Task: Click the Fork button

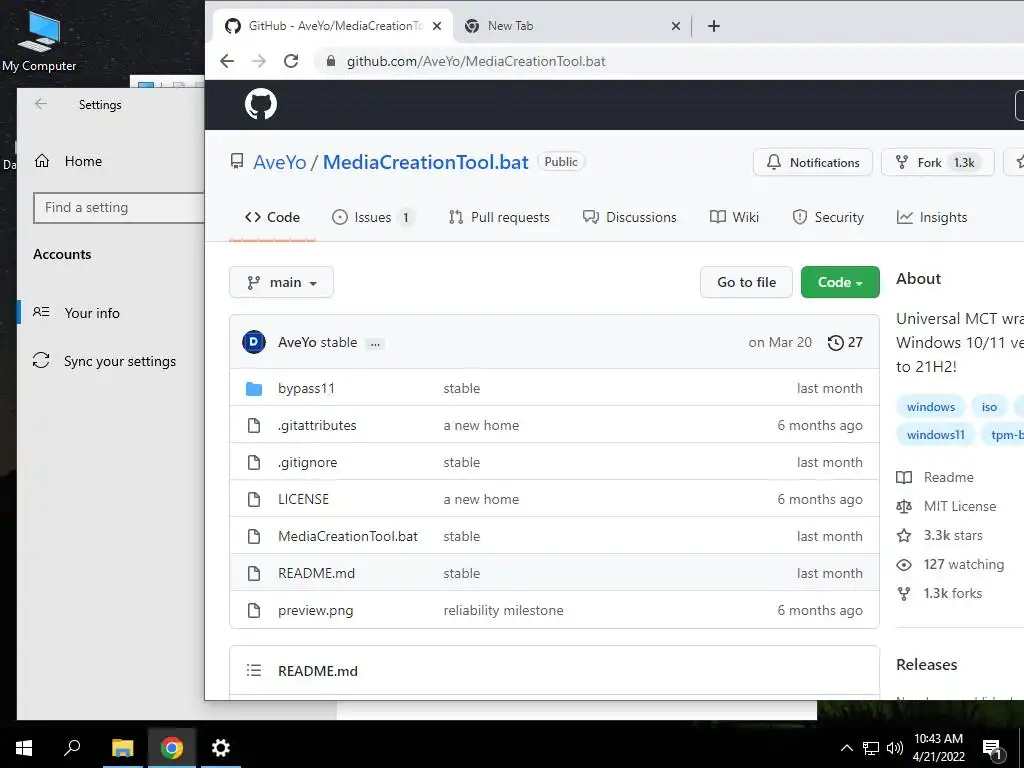Action: point(937,163)
